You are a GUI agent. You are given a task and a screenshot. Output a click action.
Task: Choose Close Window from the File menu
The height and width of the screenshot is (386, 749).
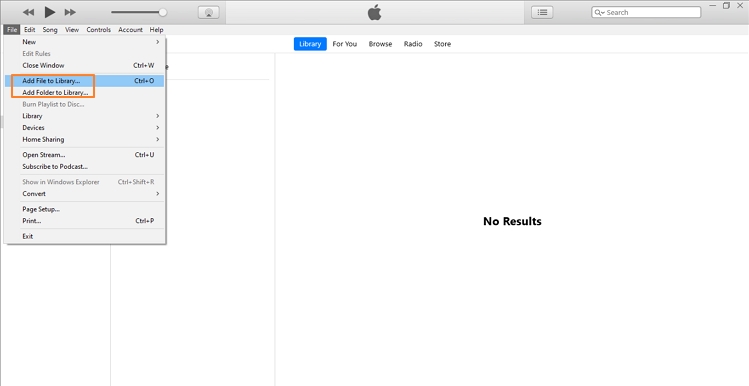point(85,65)
